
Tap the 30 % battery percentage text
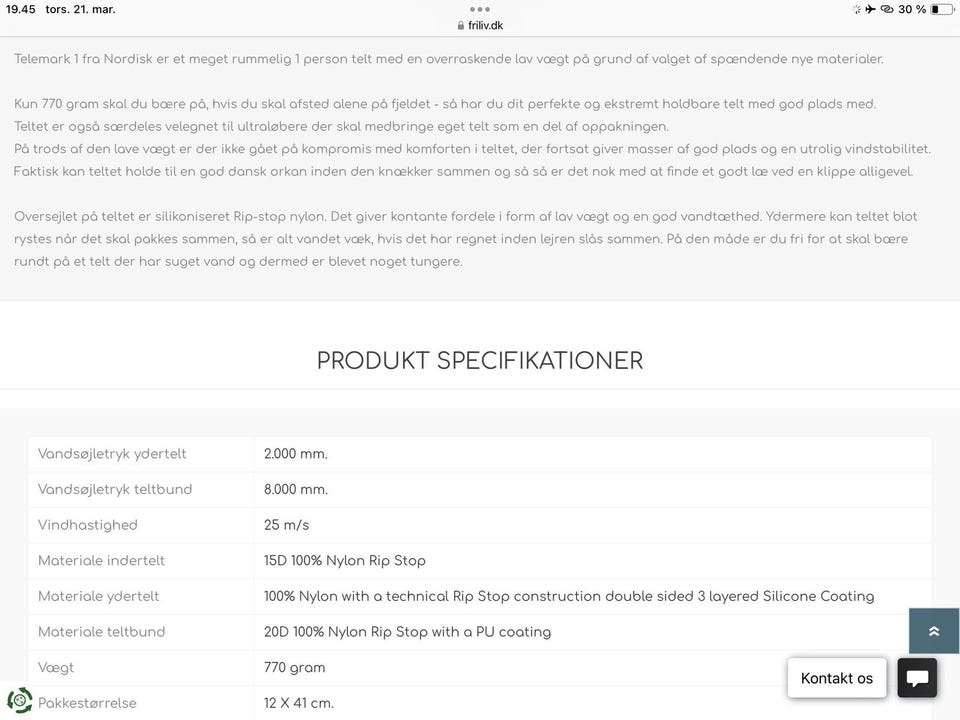tap(912, 9)
